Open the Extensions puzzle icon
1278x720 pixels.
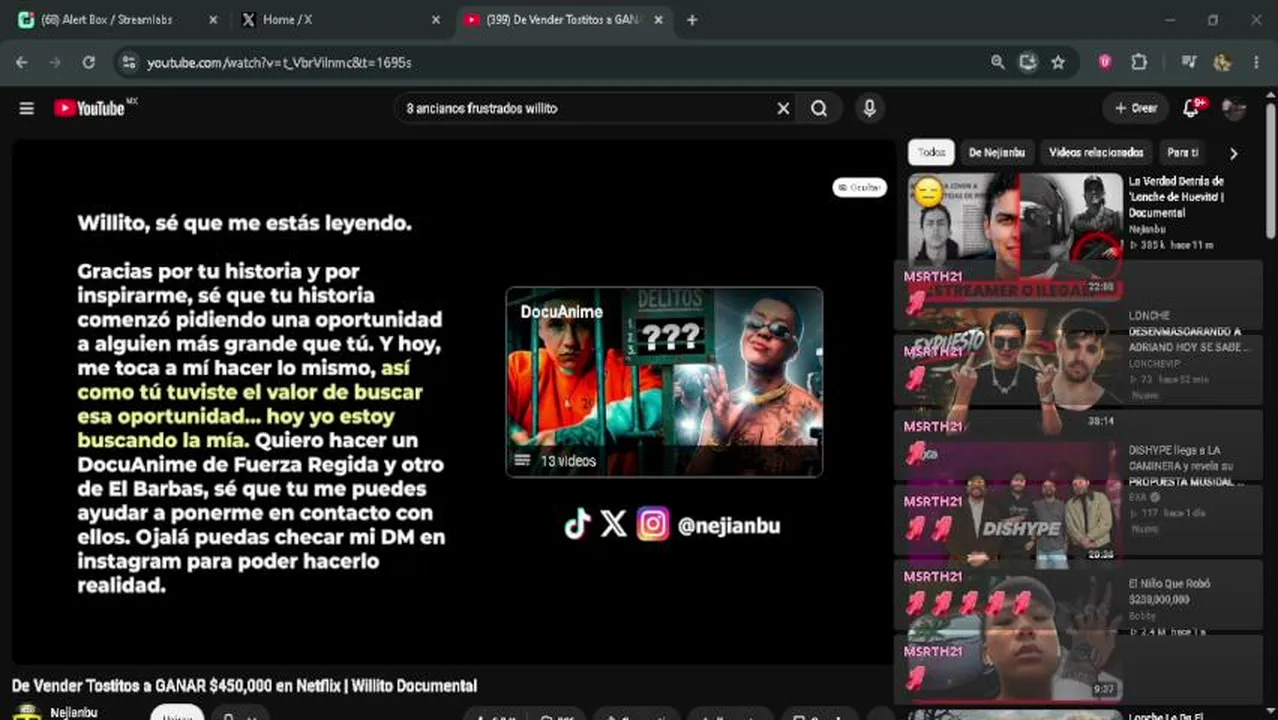[x=1139, y=62]
